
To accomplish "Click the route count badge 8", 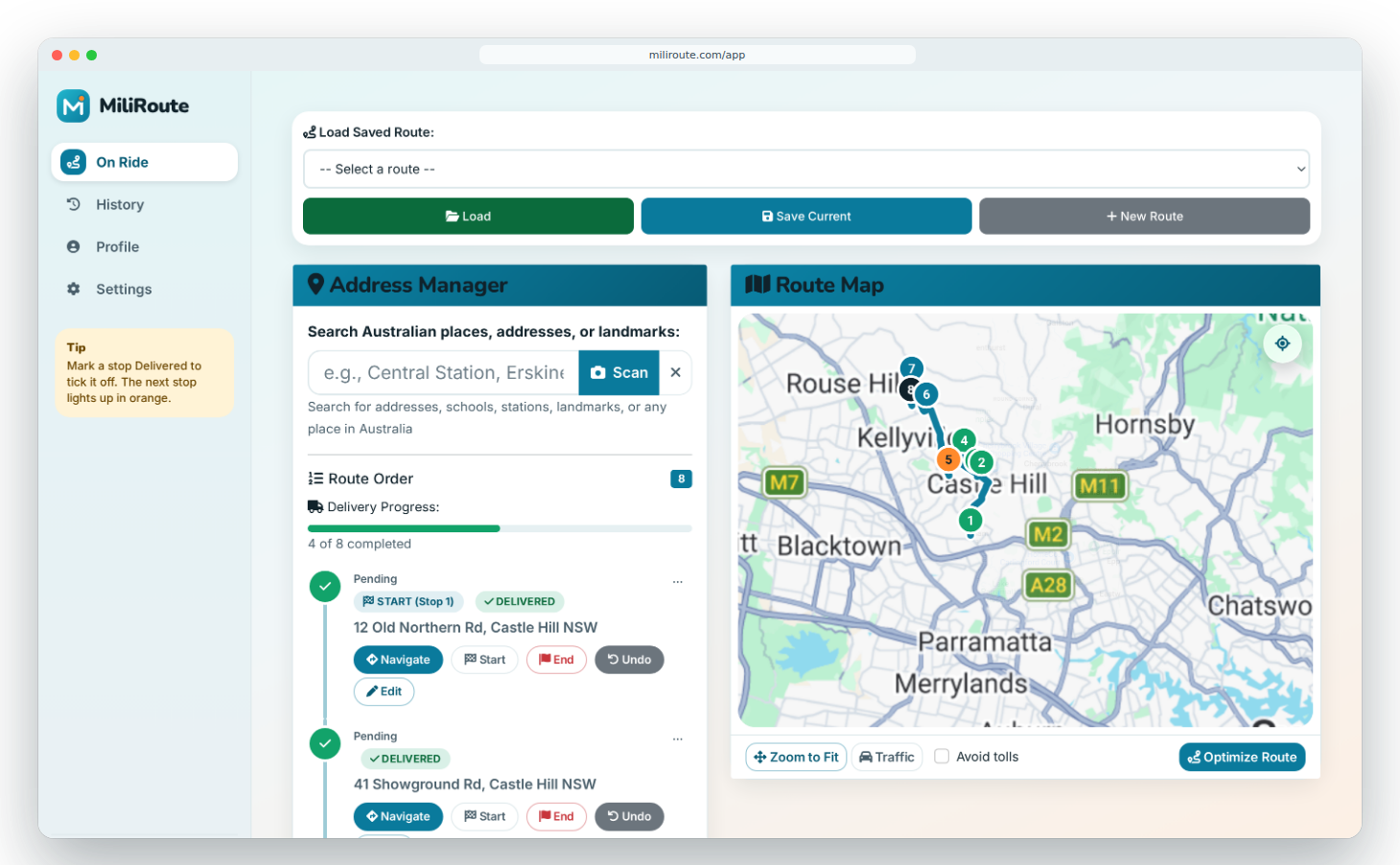I will 681,479.
